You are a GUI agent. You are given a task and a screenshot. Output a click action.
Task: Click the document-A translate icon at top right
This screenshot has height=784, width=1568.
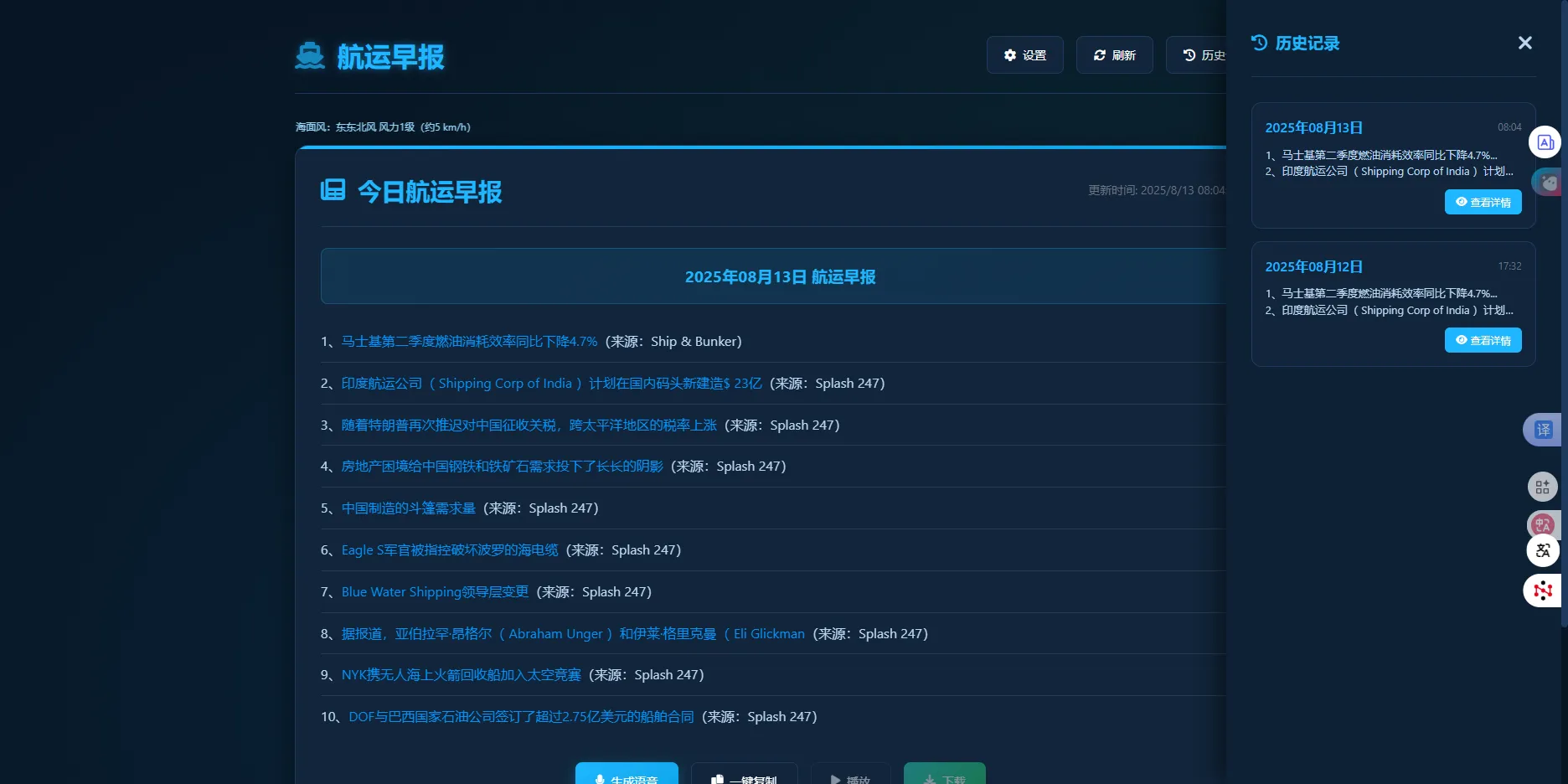pyautogui.click(x=1545, y=142)
